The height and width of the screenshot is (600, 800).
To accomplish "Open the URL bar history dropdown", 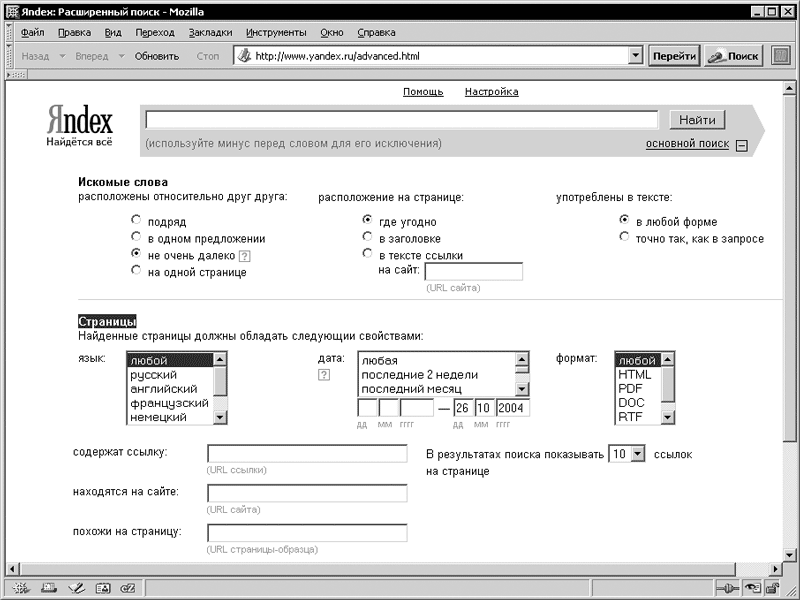I will (635, 56).
